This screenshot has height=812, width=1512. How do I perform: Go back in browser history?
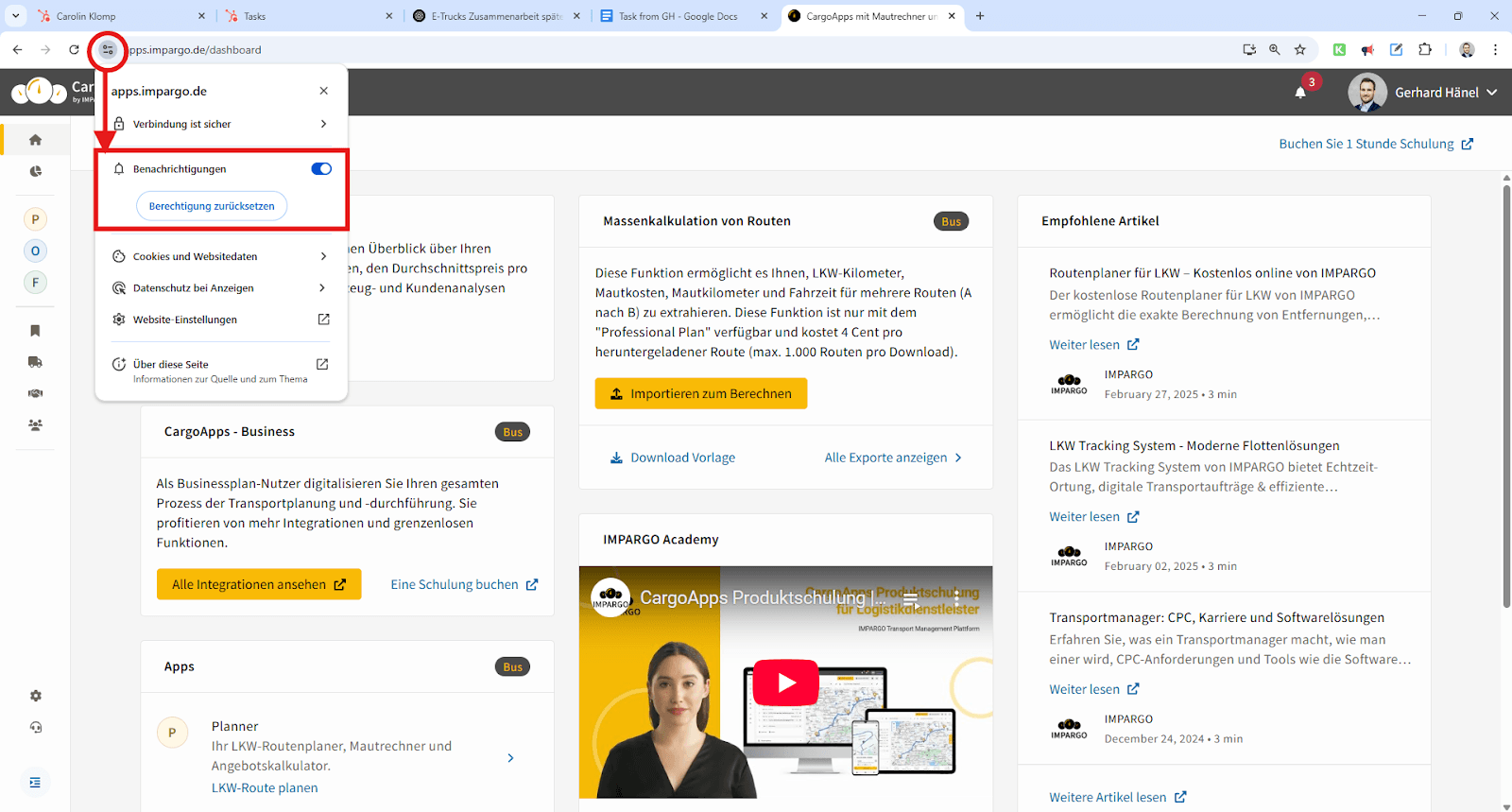[x=18, y=50]
